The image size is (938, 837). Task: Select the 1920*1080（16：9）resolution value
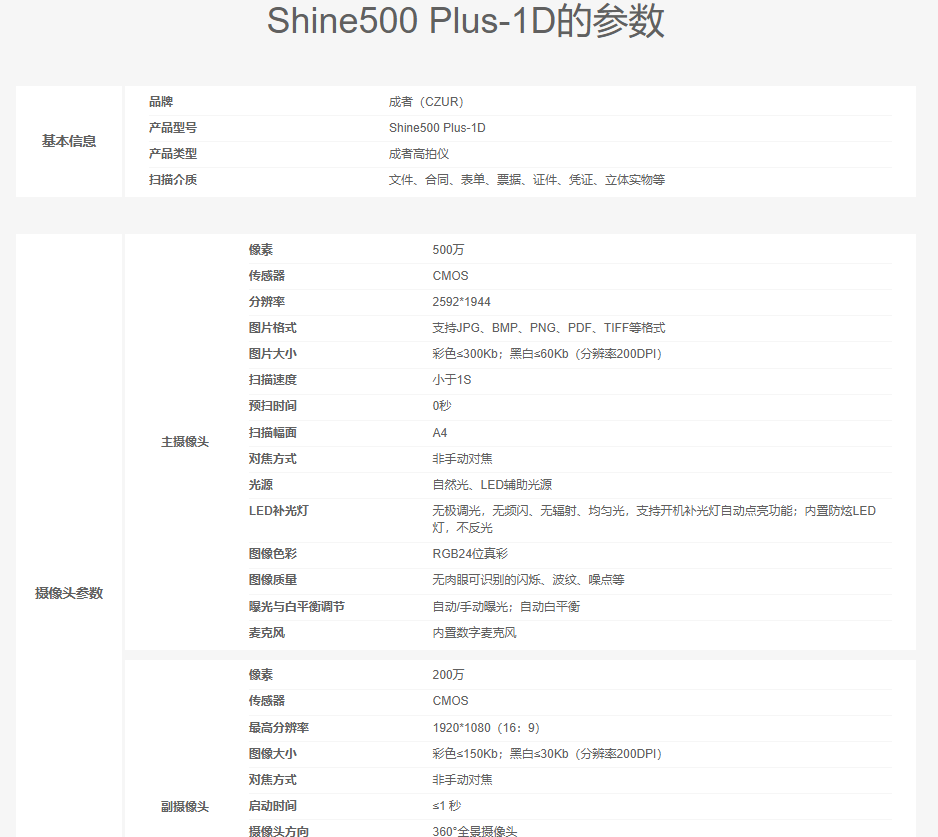pyautogui.click(x=486, y=728)
